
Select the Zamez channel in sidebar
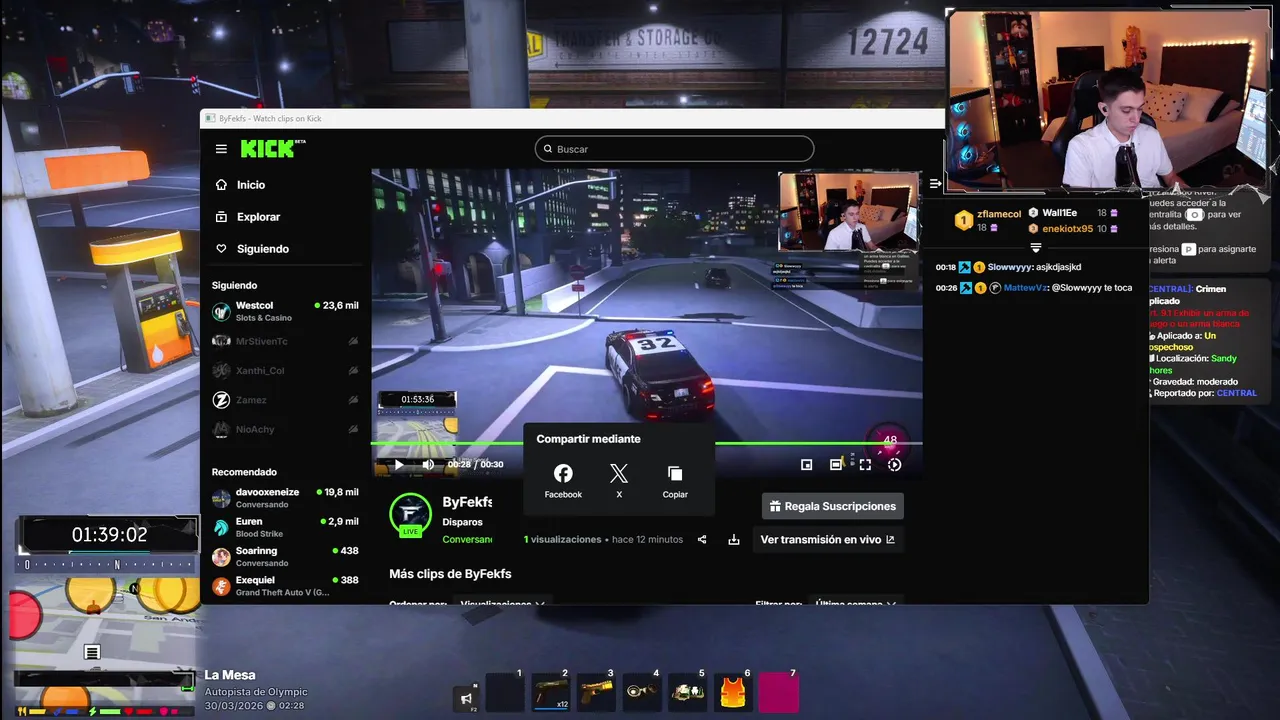coord(285,400)
